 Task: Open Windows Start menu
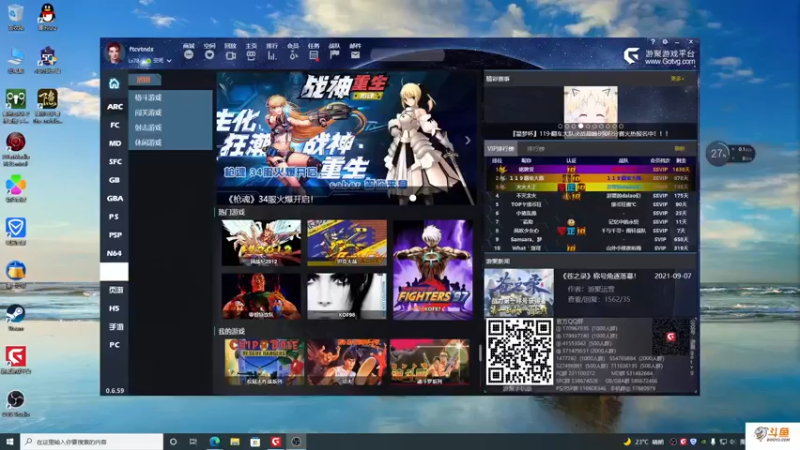pos(10,441)
